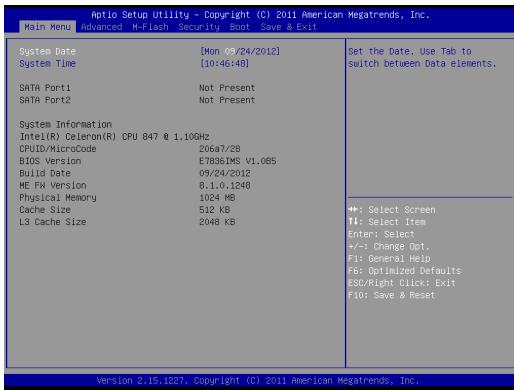Click the E7836IMS BIOS version value
Viewport: 514px width, 390px height.
click(x=238, y=161)
